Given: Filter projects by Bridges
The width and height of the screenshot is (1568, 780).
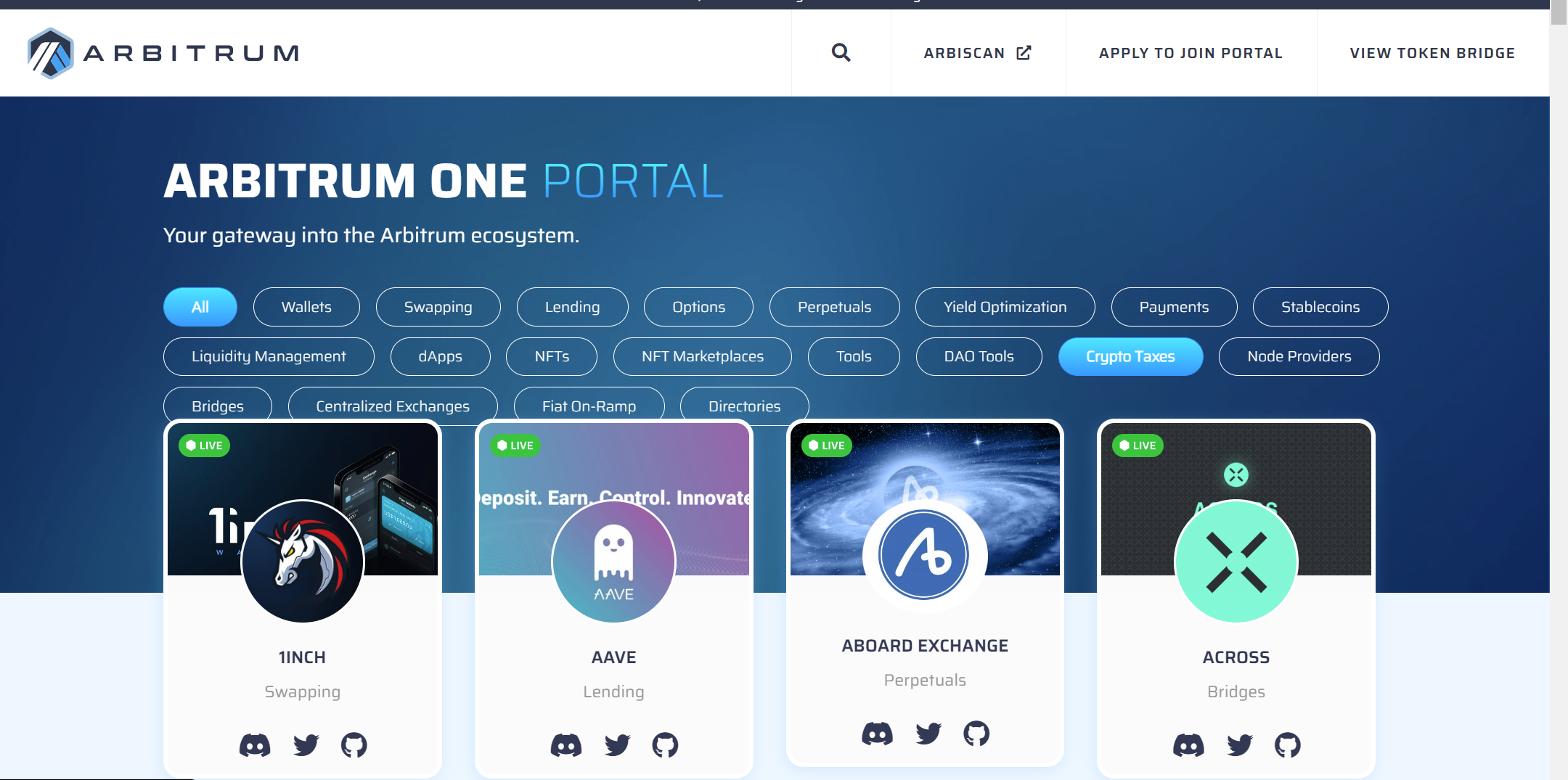Looking at the screenshot, I should pos(218,405).
